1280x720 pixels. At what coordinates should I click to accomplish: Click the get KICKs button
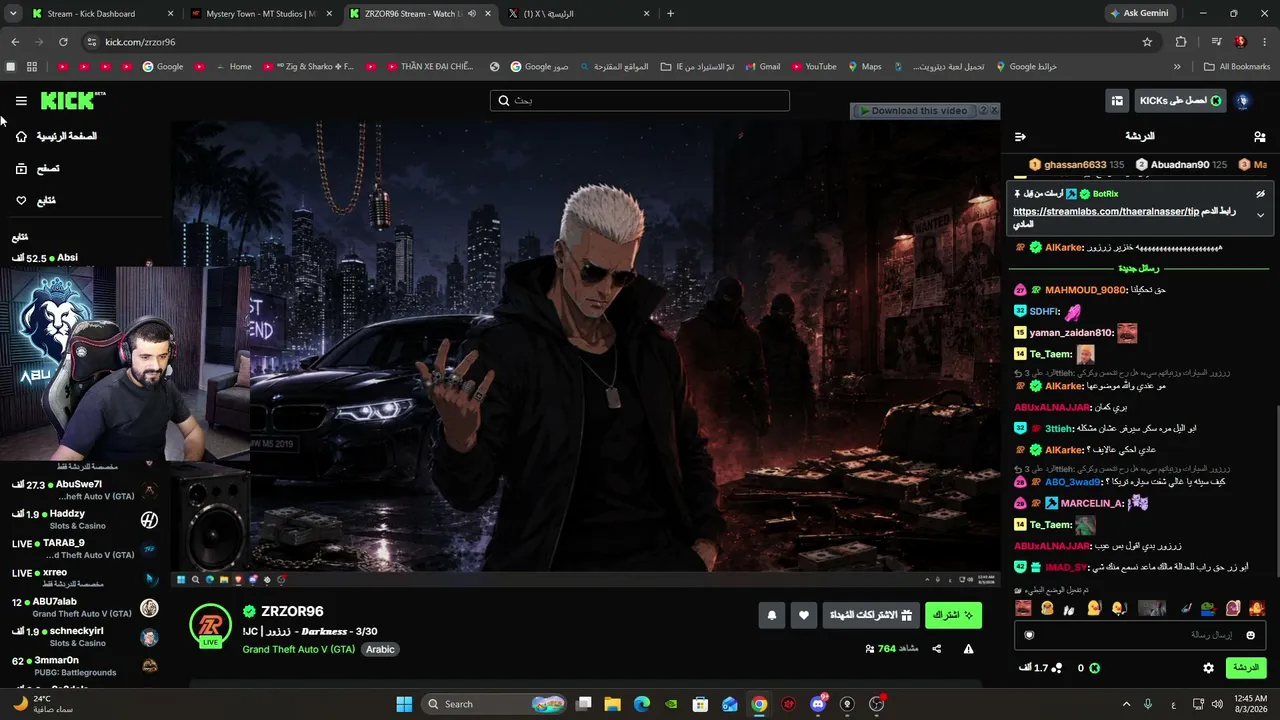[1181, 101]
